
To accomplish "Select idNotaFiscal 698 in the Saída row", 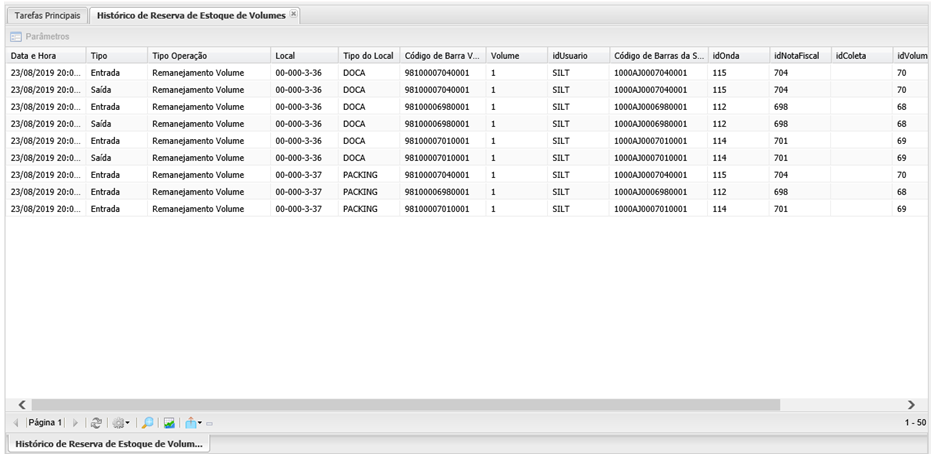I will coord(781,124).
